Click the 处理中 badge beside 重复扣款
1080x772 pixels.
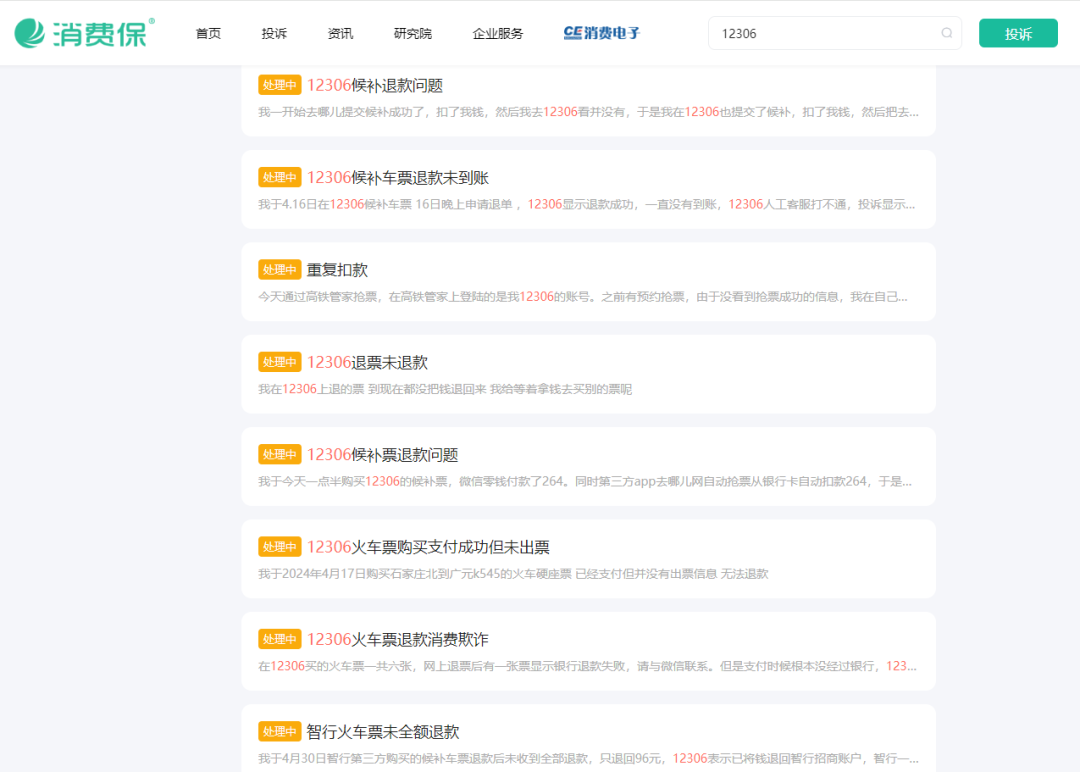coord(279,269)
